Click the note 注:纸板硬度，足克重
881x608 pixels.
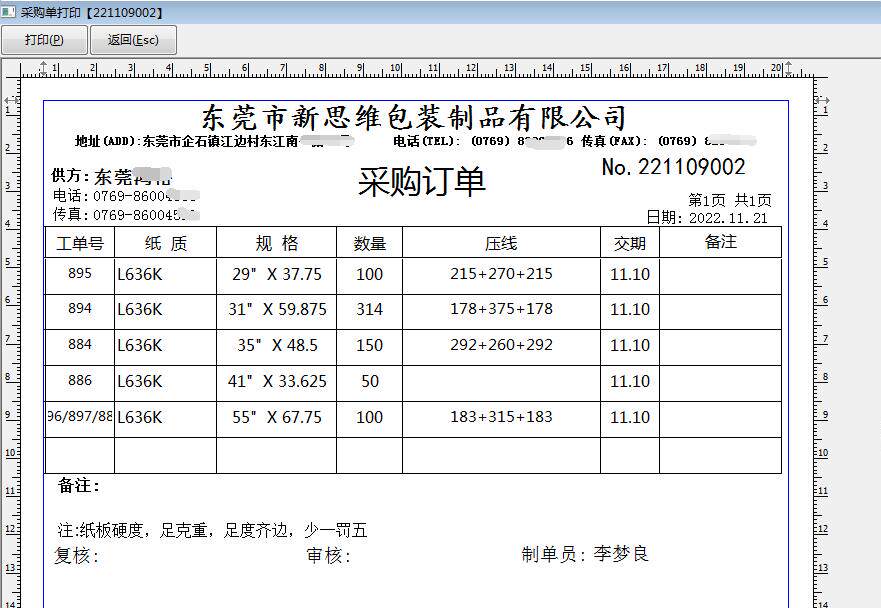click(212, 530)
